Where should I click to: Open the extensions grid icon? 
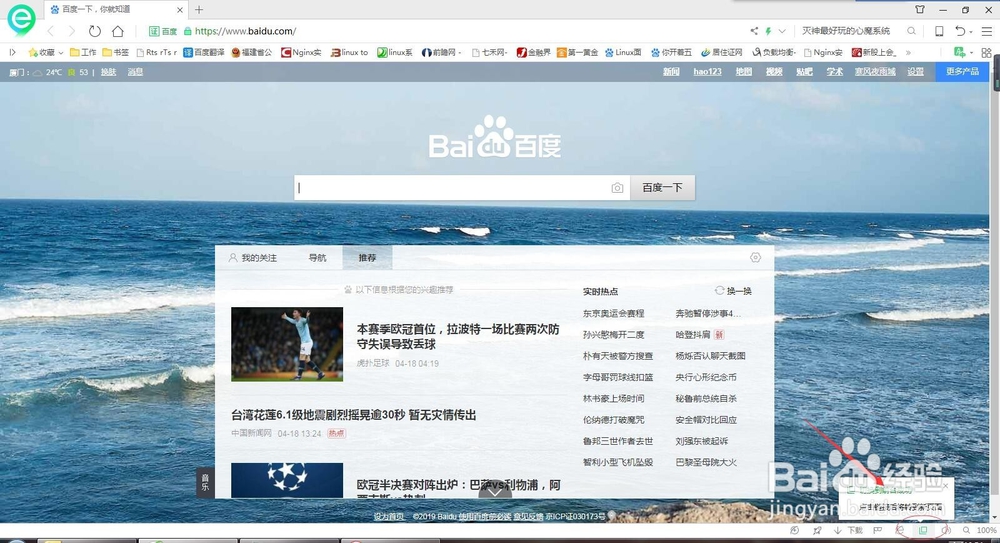tap(987, 52)
